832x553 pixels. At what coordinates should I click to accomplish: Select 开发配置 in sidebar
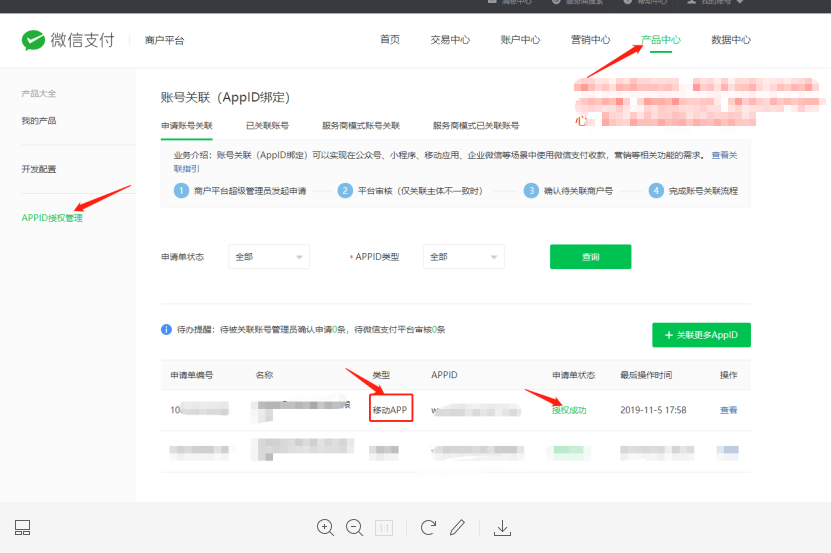tap(39, 169)
